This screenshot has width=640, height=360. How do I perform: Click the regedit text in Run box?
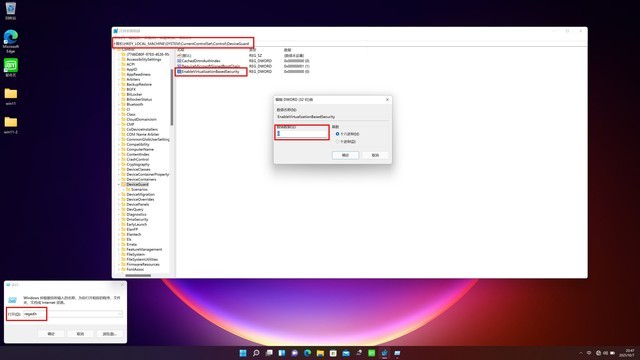click(x=31, y=314)
